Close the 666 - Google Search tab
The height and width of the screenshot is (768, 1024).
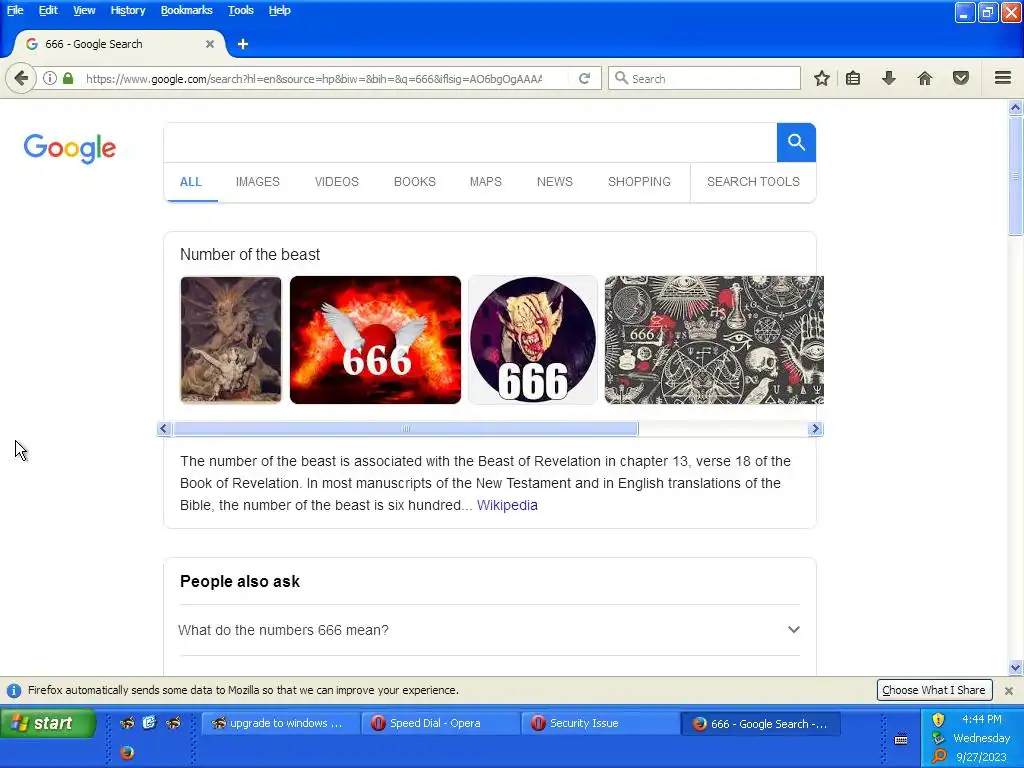point(210,44)
